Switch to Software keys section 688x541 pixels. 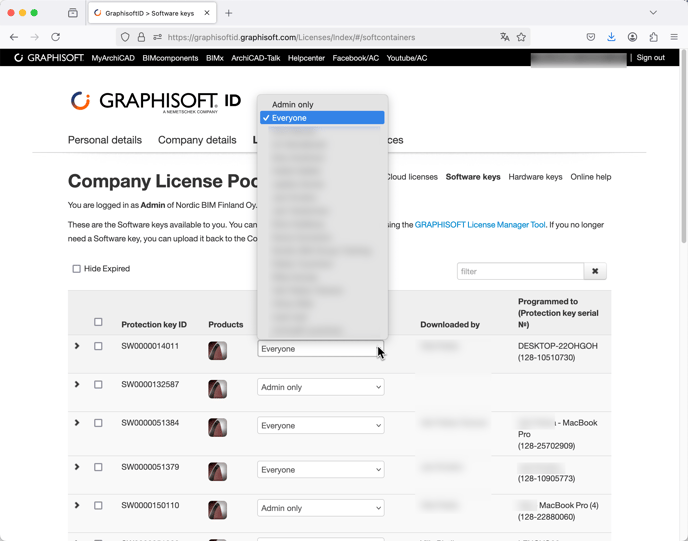click(473, 177)
